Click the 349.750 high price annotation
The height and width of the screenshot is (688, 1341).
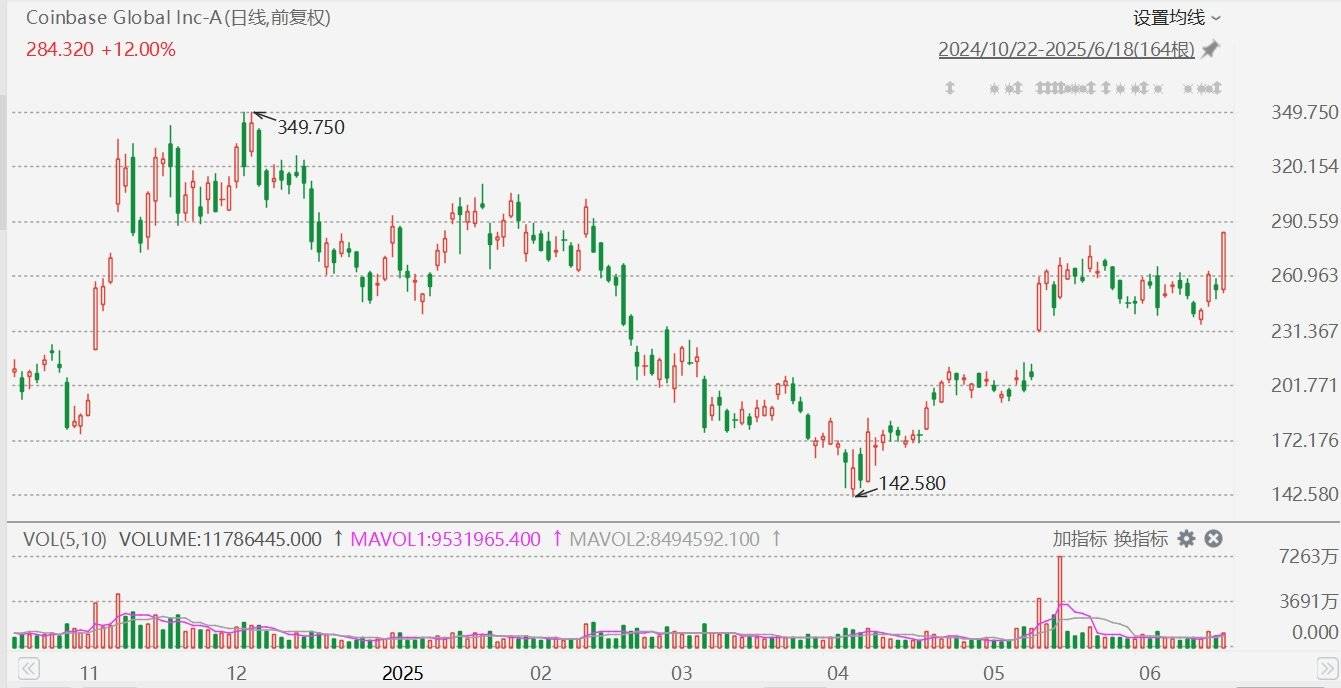click(x=310, y=127)
